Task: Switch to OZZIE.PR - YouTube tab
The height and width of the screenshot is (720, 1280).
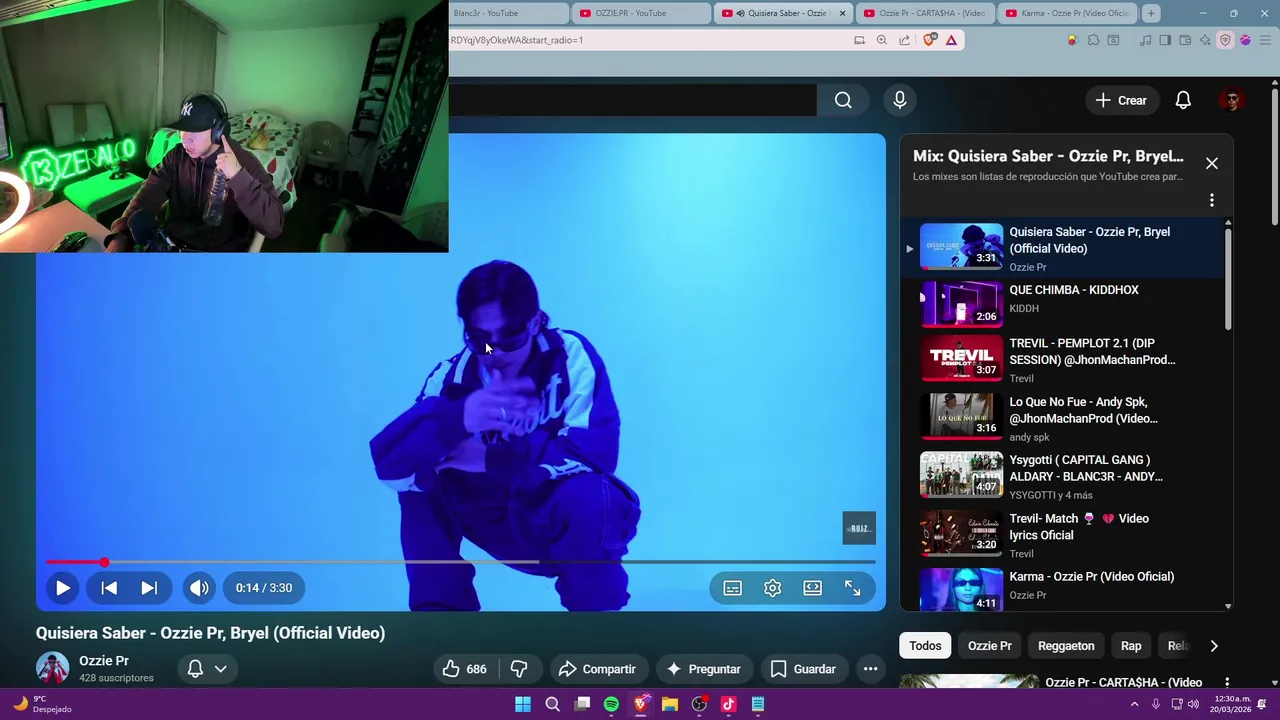Action: (x=640, y=13)
